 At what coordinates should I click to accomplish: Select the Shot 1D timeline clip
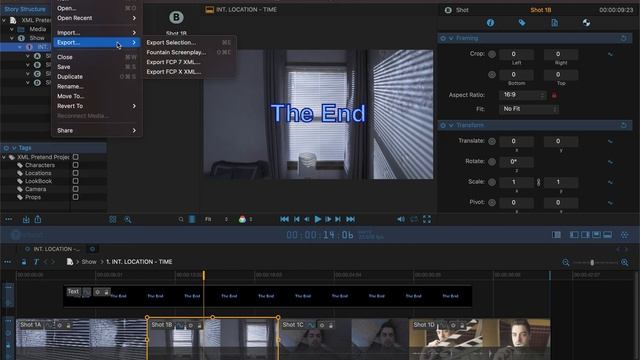point(480,339)
